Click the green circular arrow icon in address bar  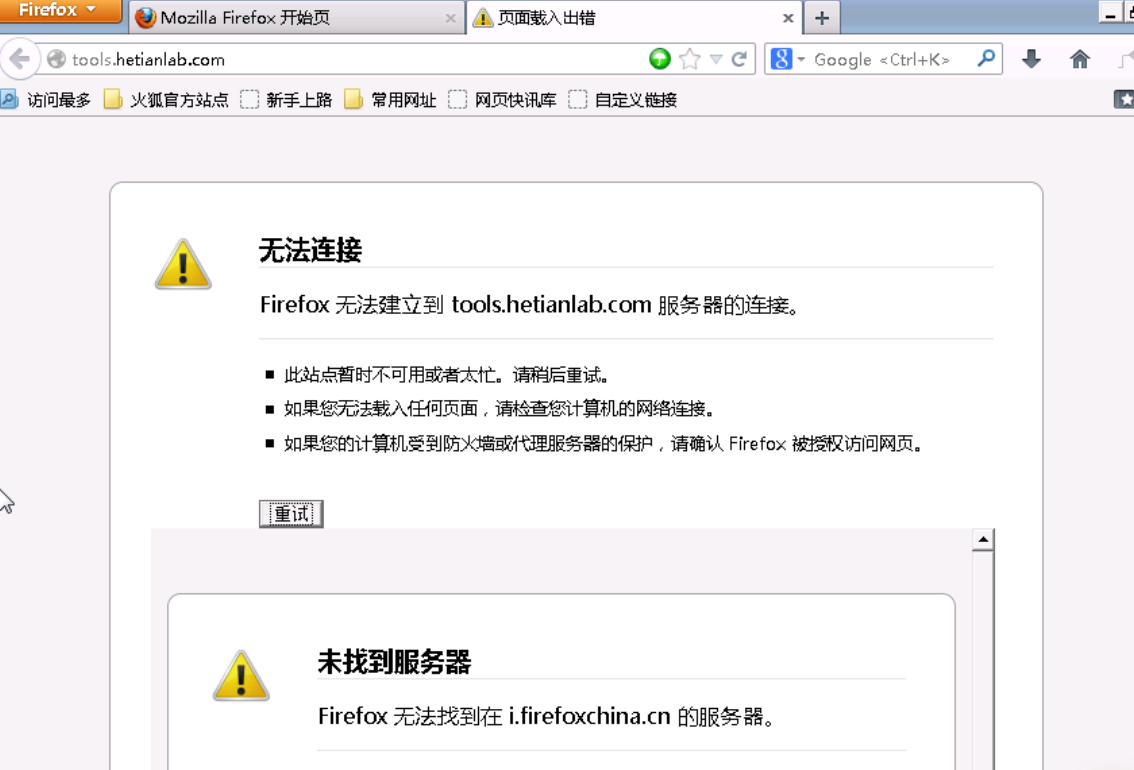[660, 59]
